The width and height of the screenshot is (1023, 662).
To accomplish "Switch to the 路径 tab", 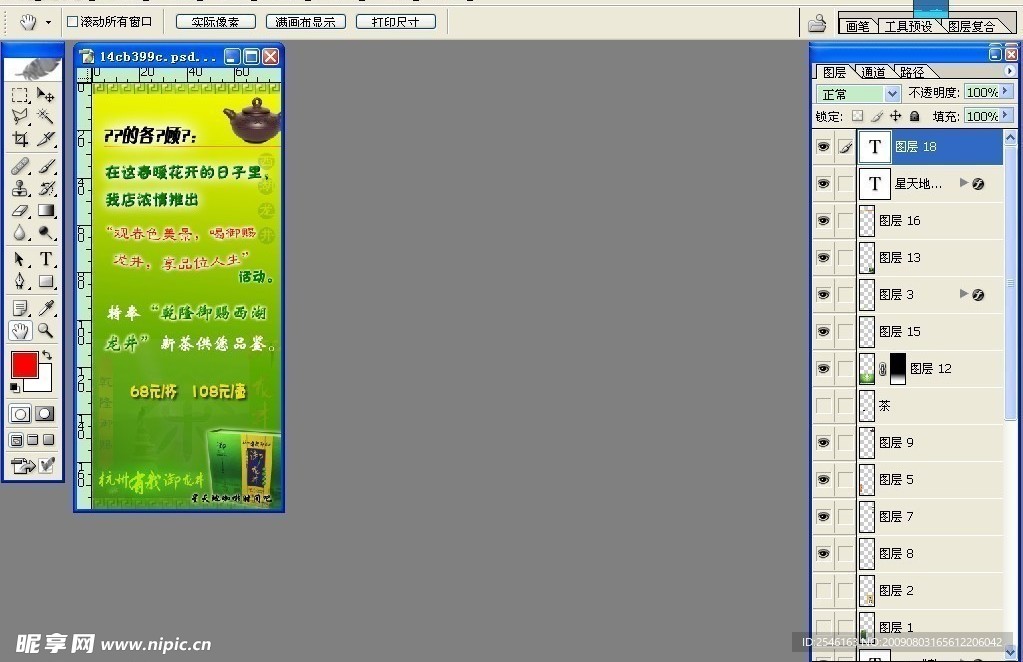I will pyautogui.click(x=912, y=72).
